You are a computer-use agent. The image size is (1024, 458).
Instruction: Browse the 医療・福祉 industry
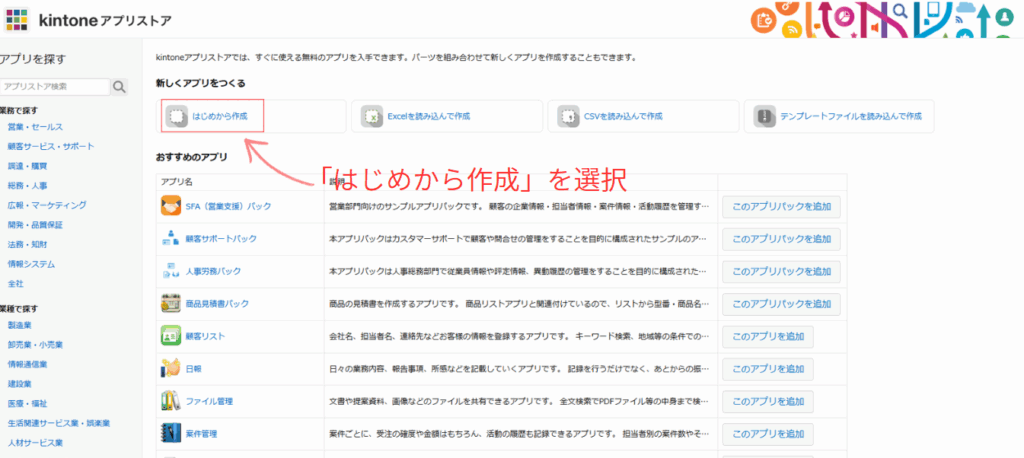pos(27,403)
